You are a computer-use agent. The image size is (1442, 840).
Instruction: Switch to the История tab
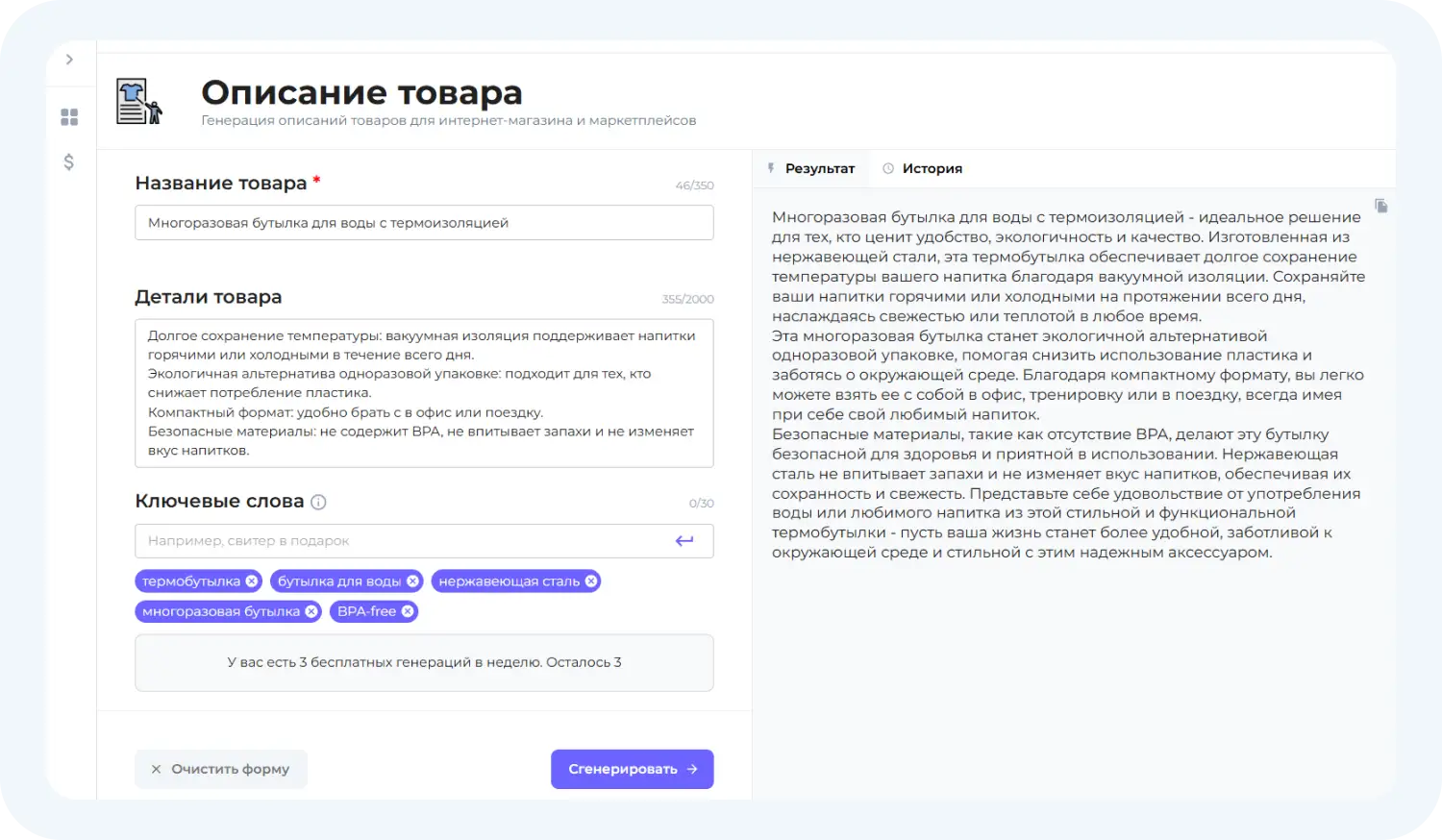tap(923, 168)
